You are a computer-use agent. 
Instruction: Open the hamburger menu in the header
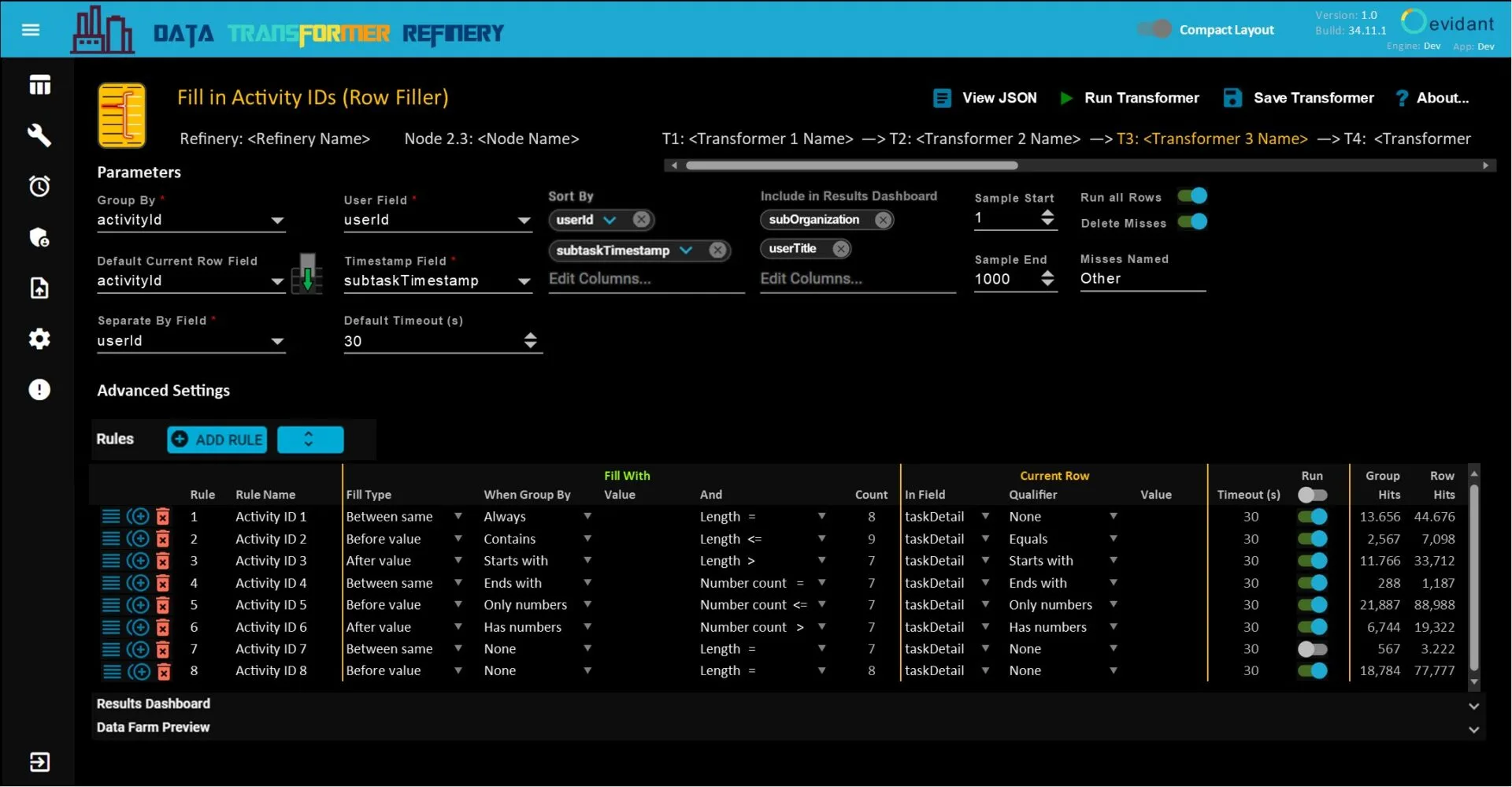tap(31, 30)
